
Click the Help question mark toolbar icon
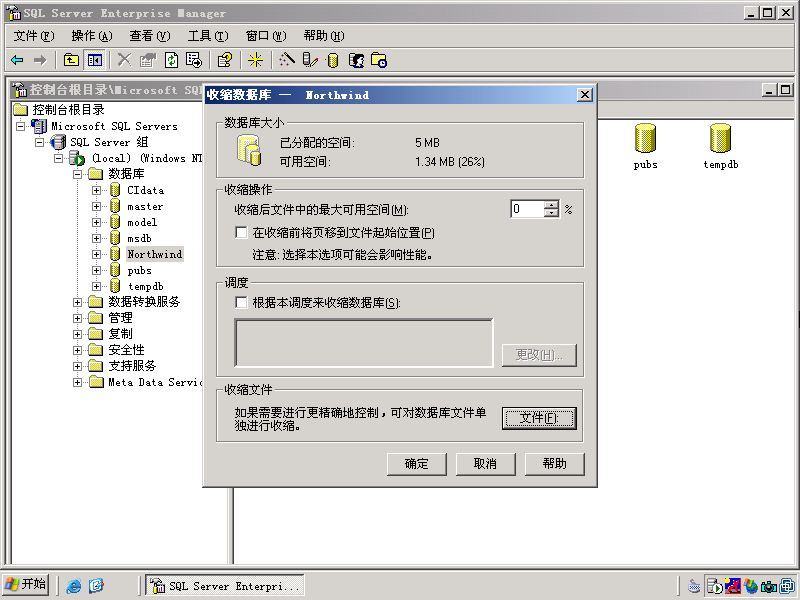(224, 60)
